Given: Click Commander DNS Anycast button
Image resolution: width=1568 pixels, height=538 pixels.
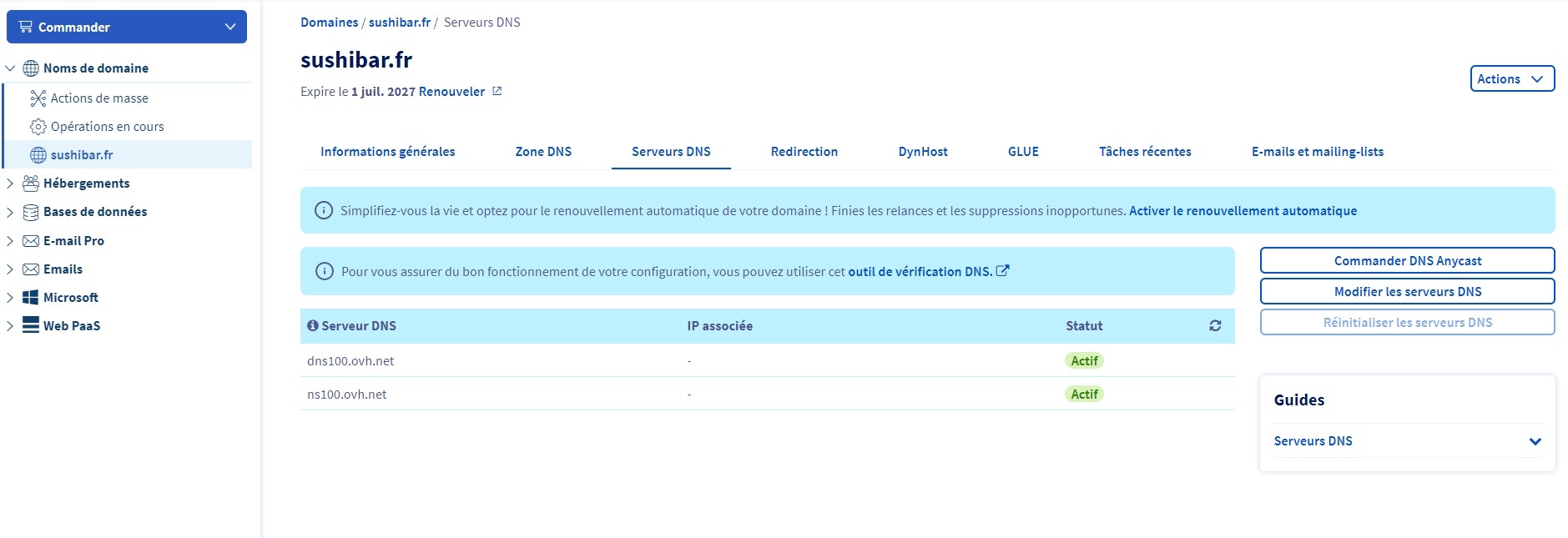Looking at the screenshot, I should click(x=1407, y=261).
